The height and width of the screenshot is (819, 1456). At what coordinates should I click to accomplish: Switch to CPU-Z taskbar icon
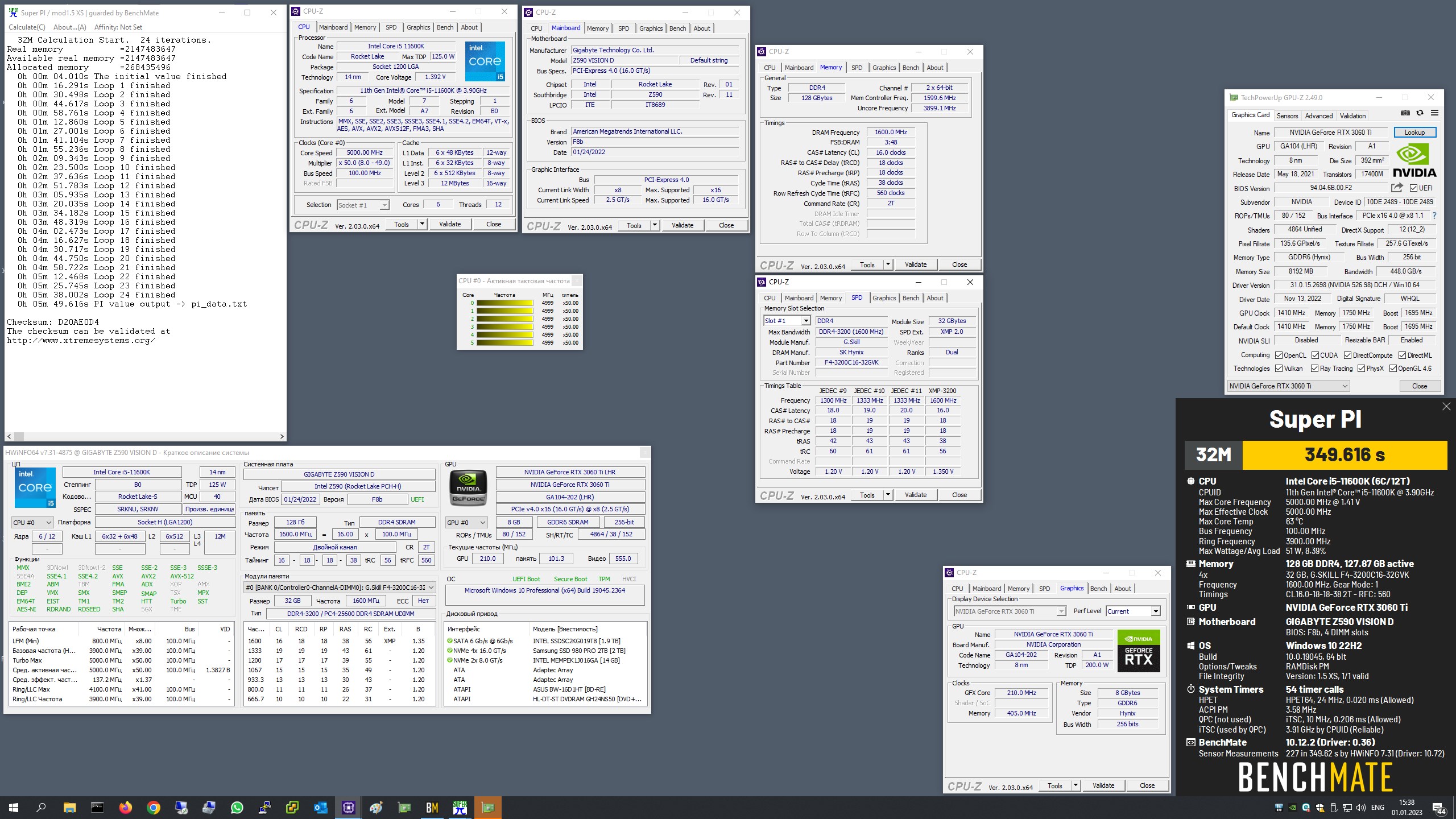pos(348,807)
